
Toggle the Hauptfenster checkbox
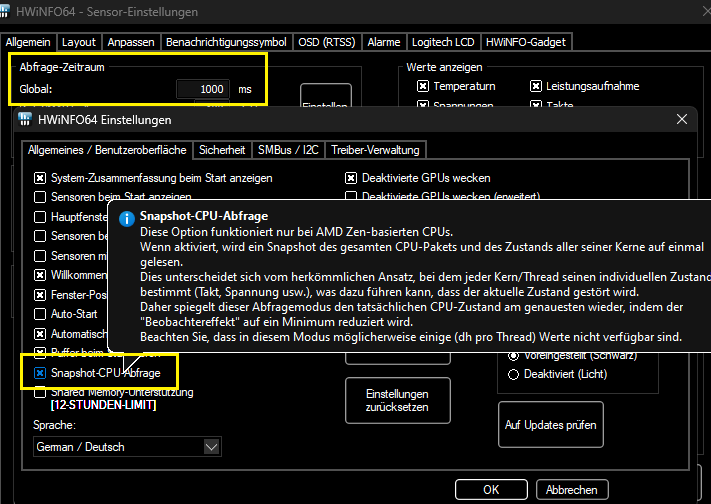(x=40, y=217)
